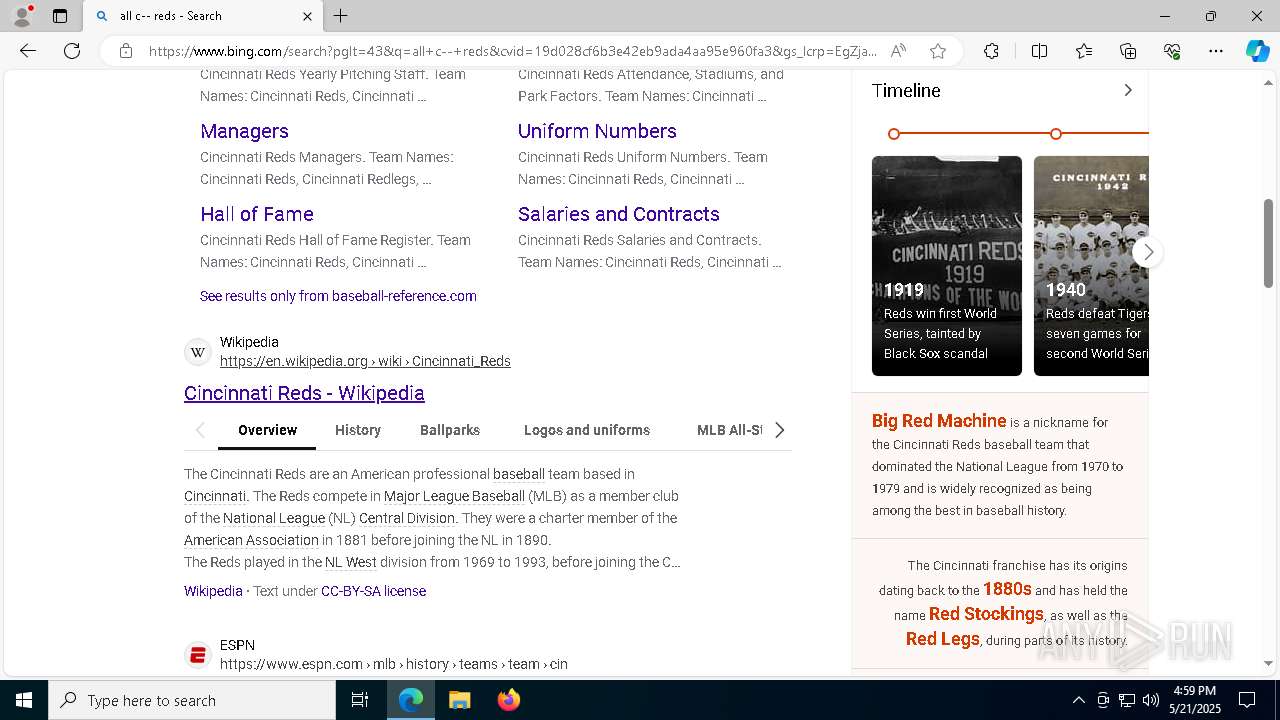1280x720 pixels.
Task: Open the 1919 World Series timeline card
Action: coord(947,266)
